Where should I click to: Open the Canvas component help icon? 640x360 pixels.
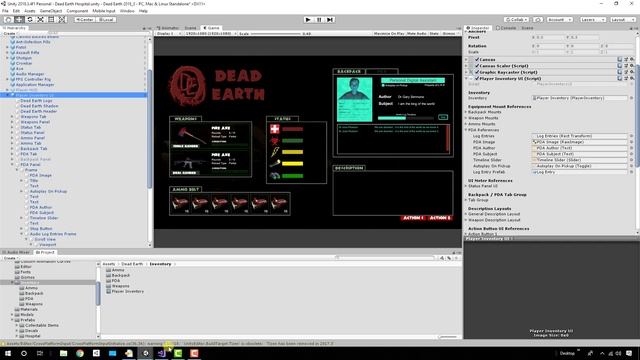tap(620, 60)
